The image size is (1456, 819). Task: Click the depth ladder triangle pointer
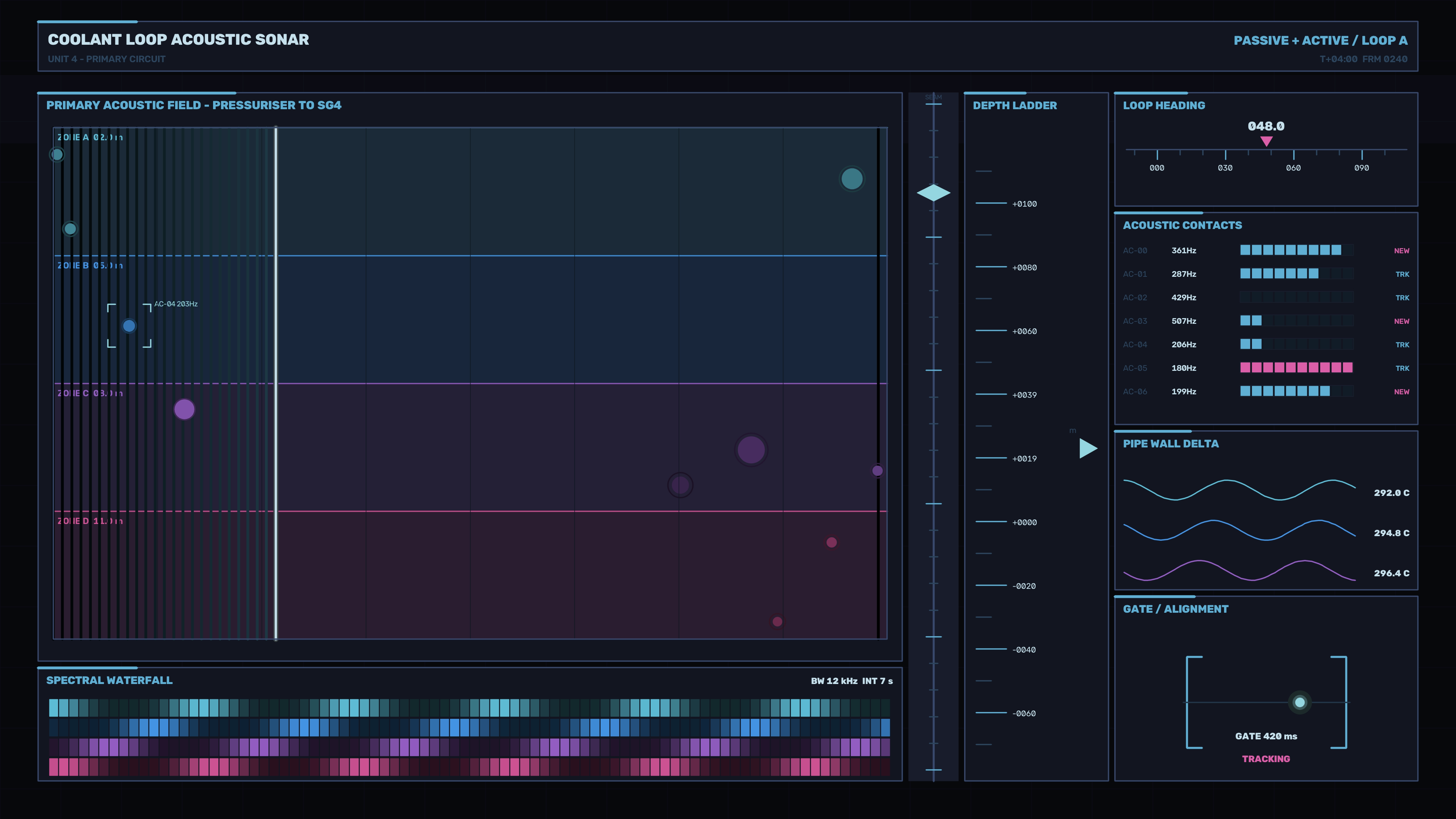click(x=1088, y=448)
